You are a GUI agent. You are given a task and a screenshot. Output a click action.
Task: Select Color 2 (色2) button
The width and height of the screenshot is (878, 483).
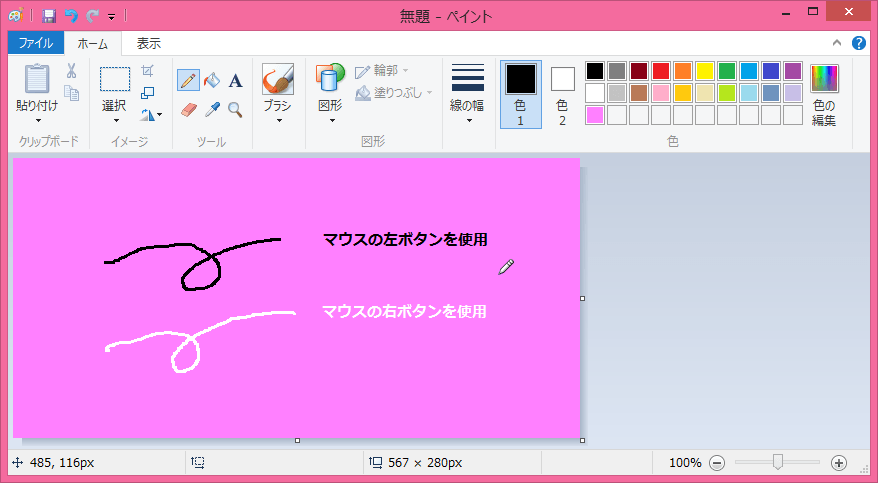click(x=562, y=94)
